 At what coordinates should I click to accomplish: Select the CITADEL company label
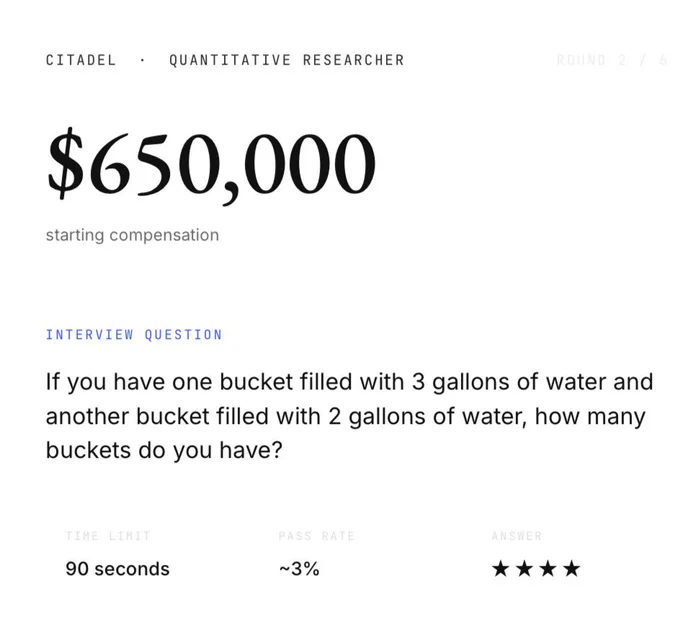(81, 60)
